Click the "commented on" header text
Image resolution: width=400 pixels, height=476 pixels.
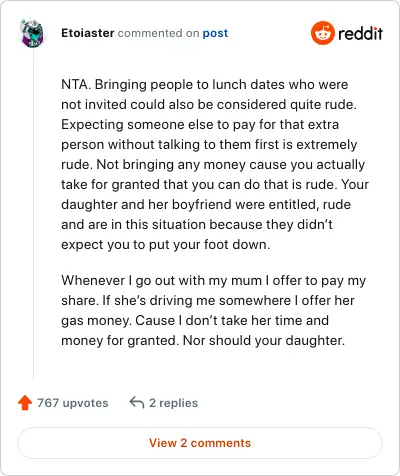[x=158, y=33]
